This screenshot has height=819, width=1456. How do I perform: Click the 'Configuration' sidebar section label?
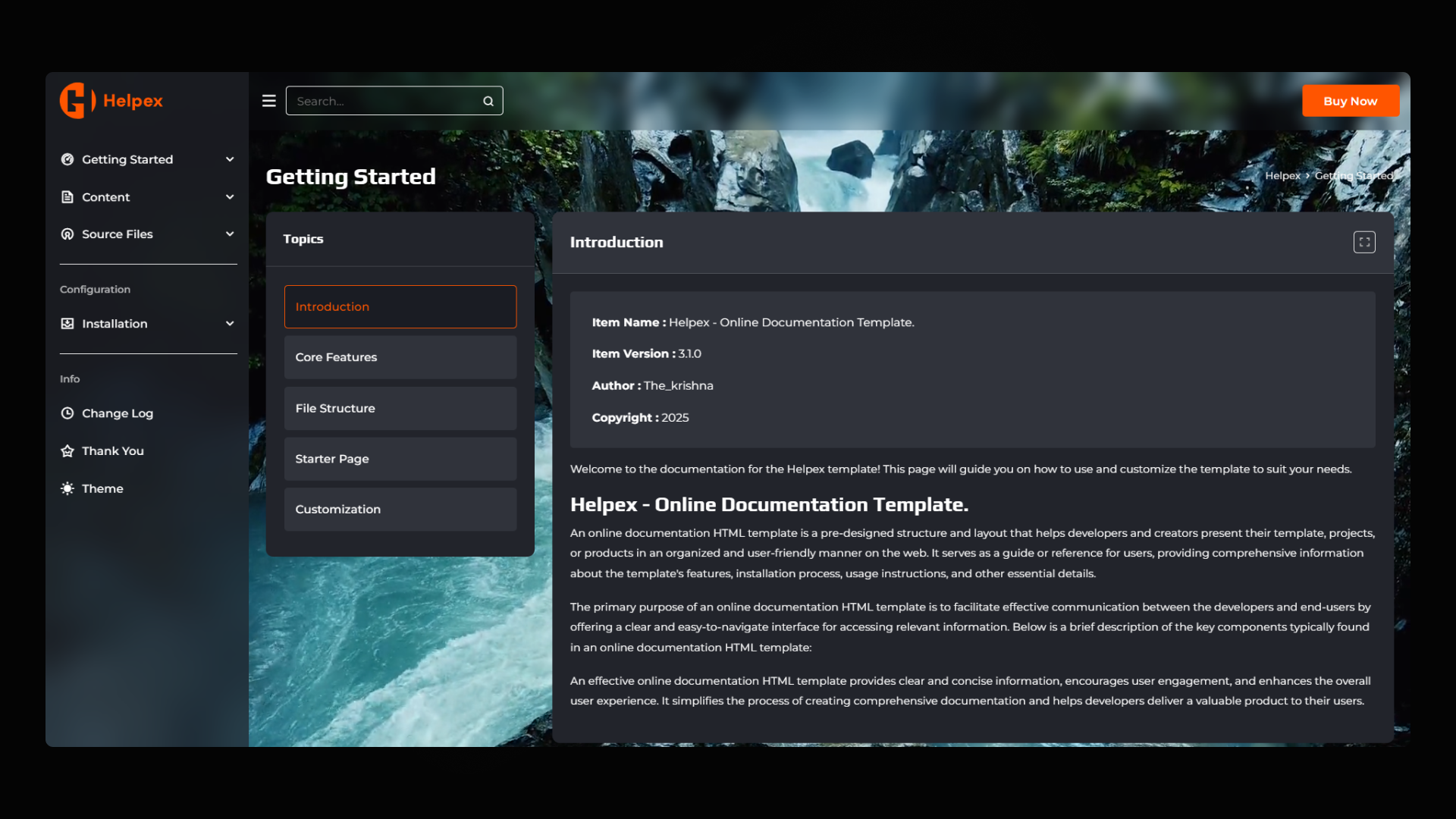pyautogui.click(x=95, y=290)
